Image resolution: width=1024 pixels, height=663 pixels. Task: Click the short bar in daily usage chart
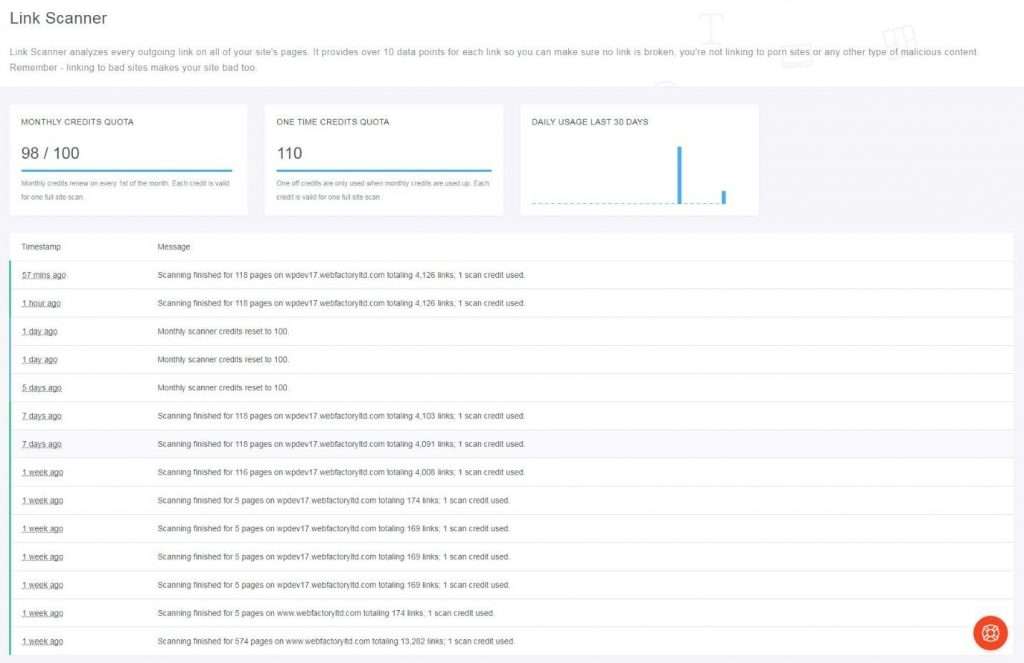click(724, 197)
